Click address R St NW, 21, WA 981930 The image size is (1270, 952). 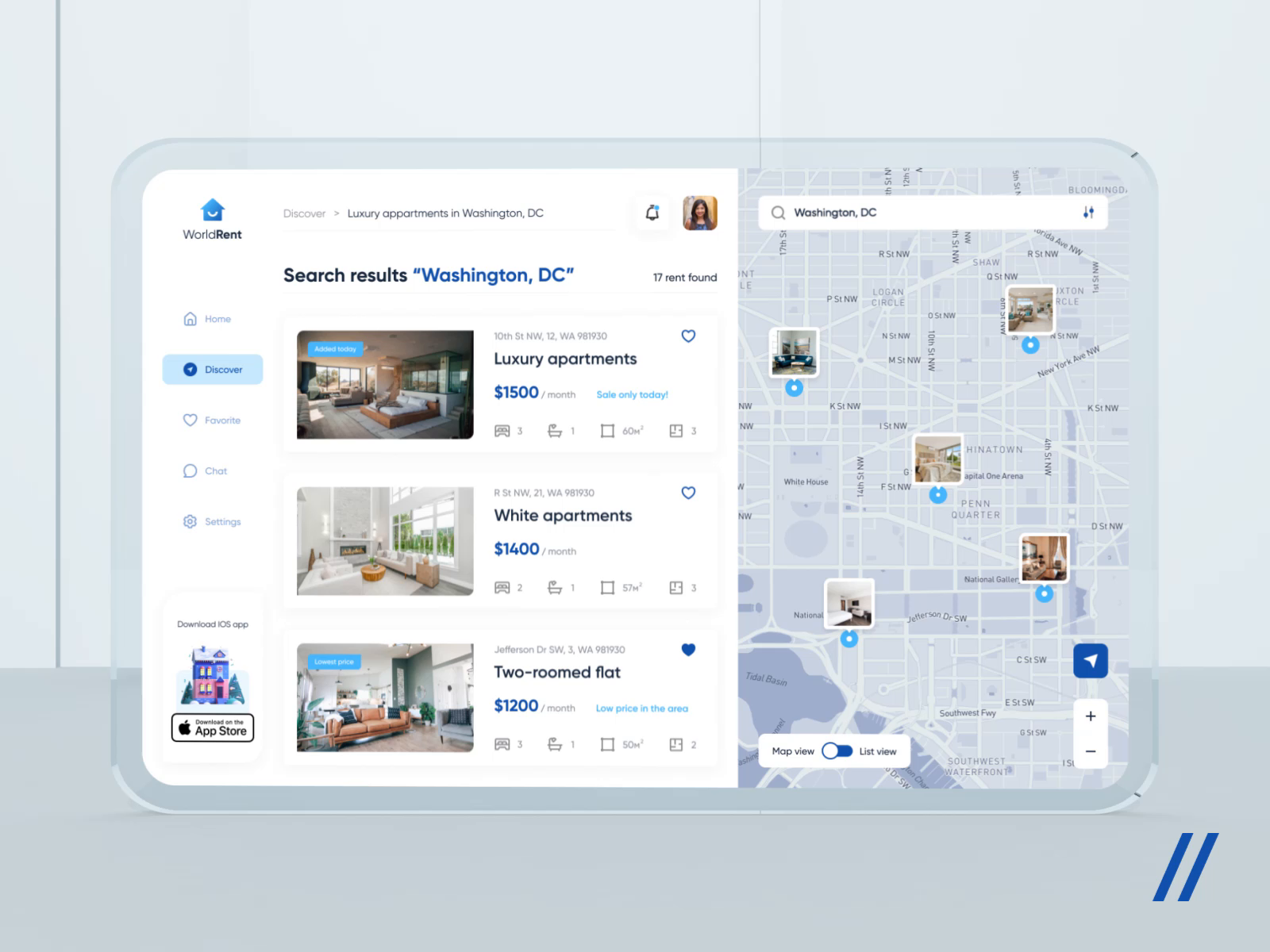544,493
